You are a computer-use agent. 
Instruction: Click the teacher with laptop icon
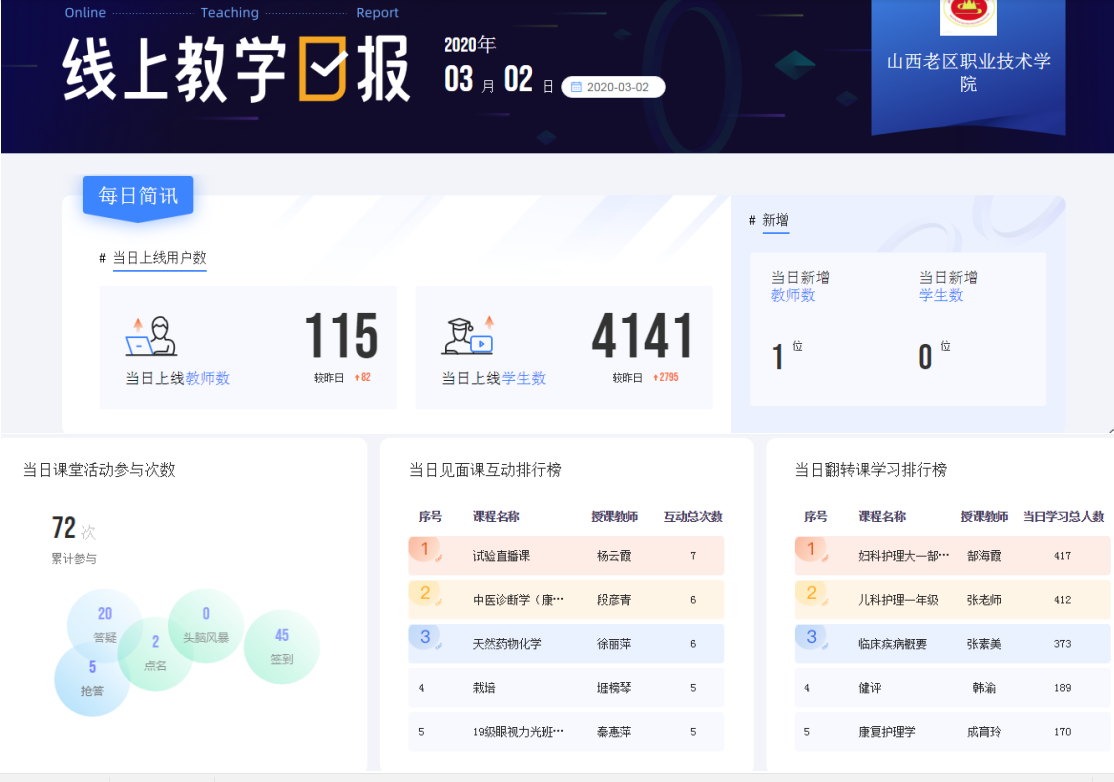[x=151, y=337]
